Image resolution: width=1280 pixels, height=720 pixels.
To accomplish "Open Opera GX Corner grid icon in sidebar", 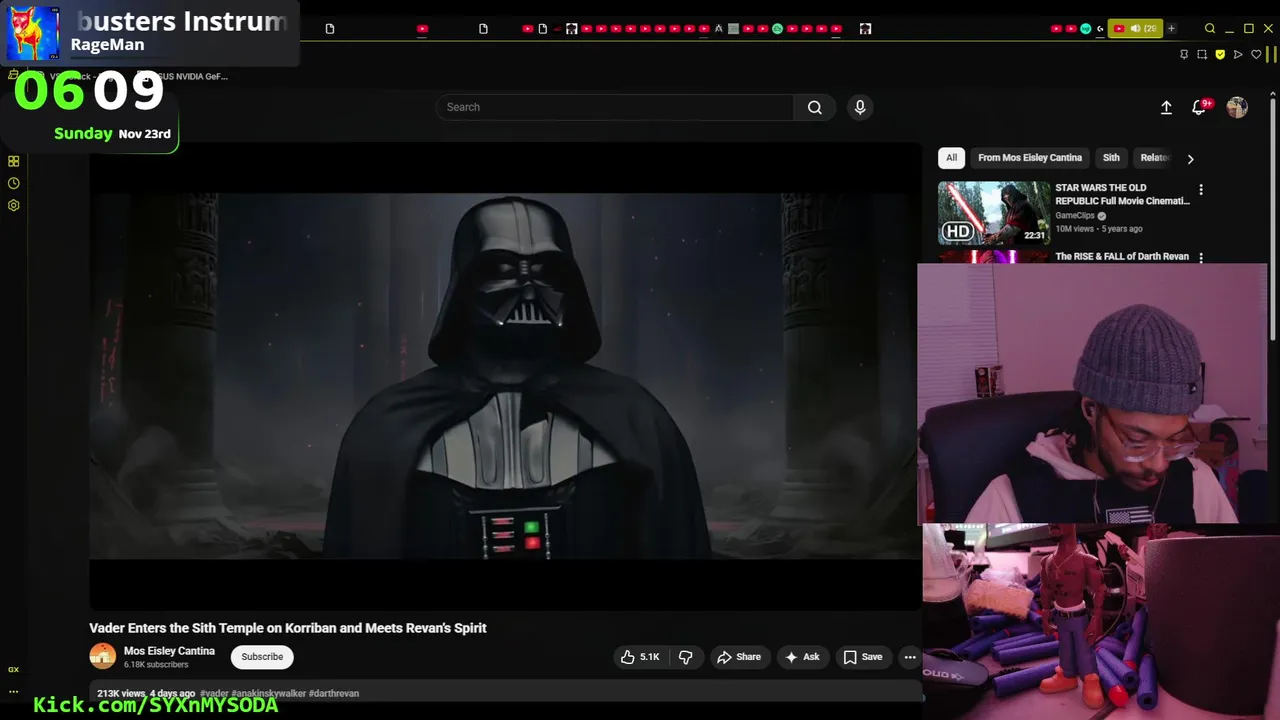I will pyautogui.click(x=13, y=161).
